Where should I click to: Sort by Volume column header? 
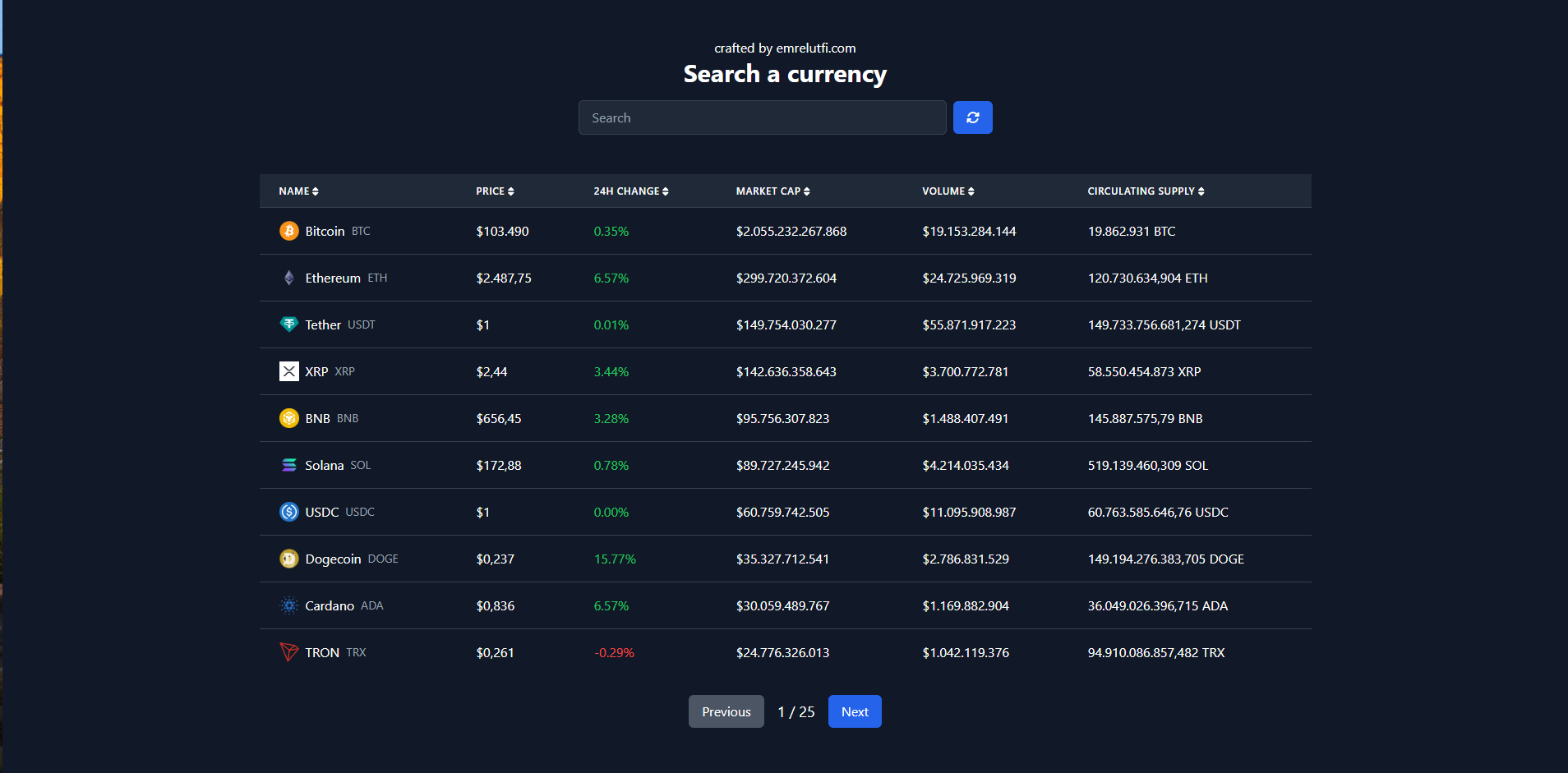click(x=948, y=191)
